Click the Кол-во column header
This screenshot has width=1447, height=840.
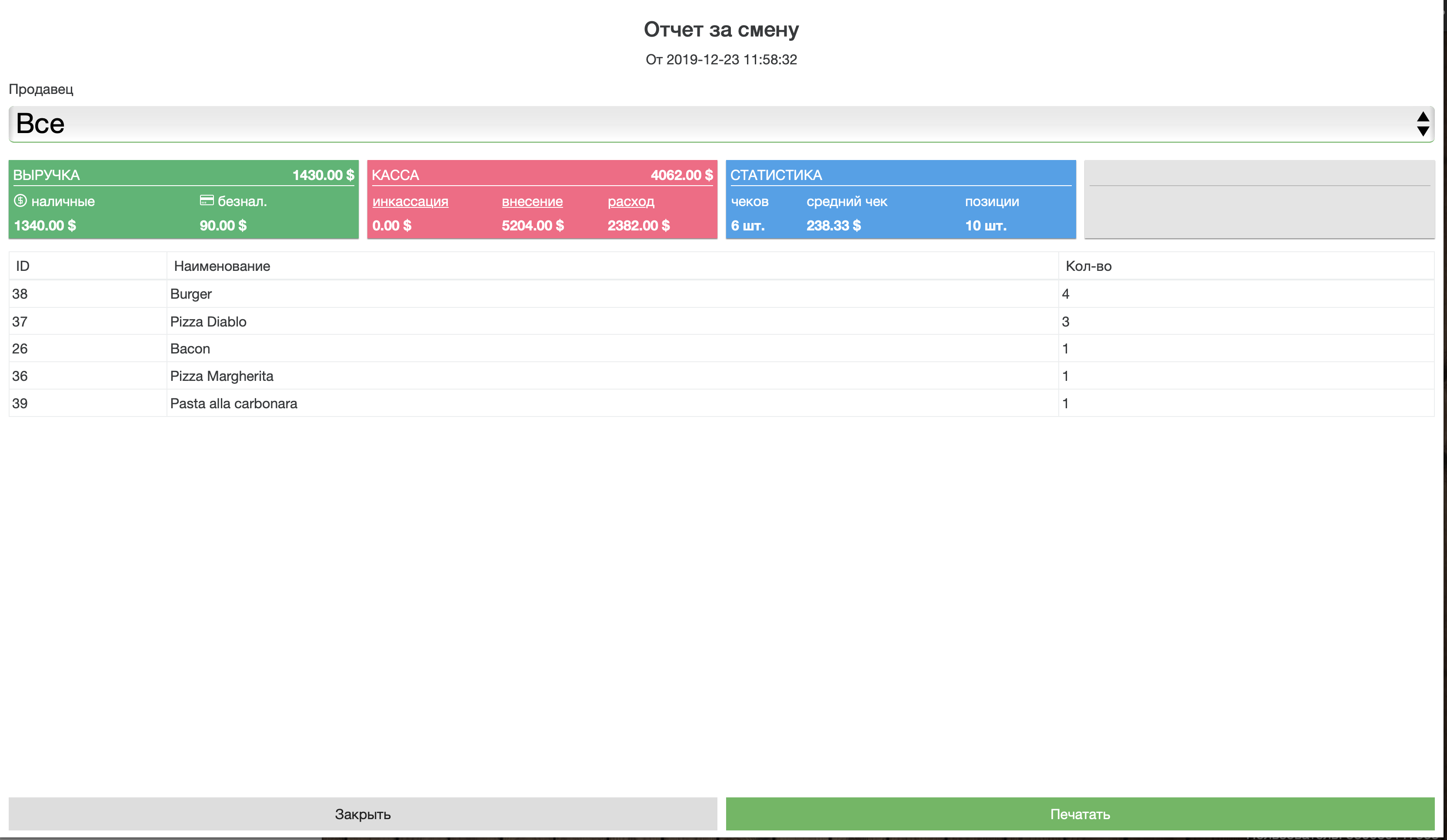coord(1088,266)
